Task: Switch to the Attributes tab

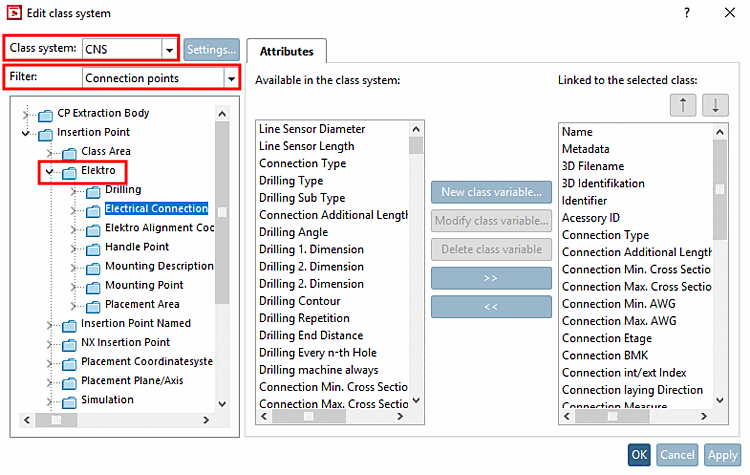Action: 286,51
